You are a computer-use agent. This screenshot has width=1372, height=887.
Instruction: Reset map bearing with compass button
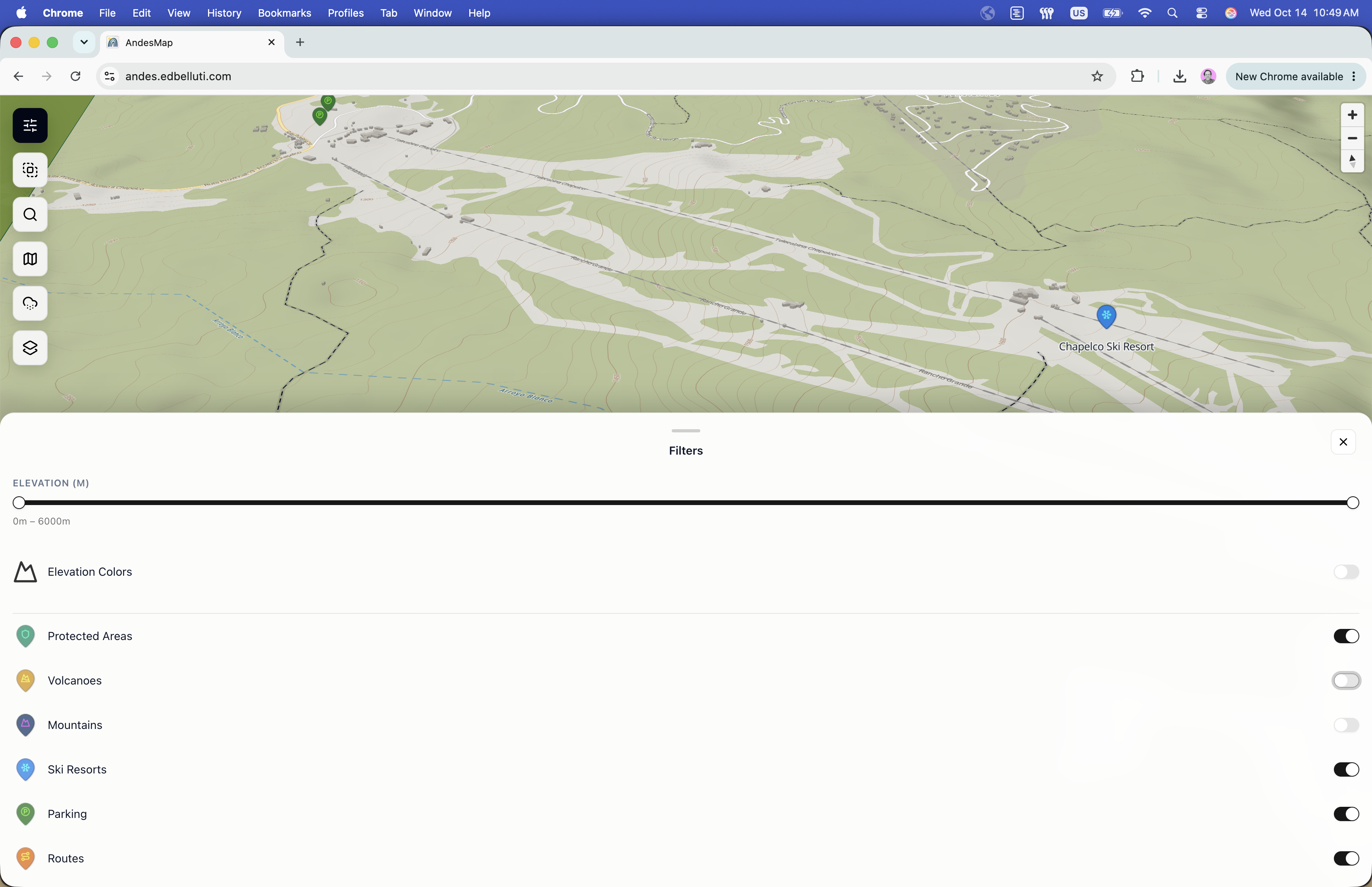[x=1352, y=161]
